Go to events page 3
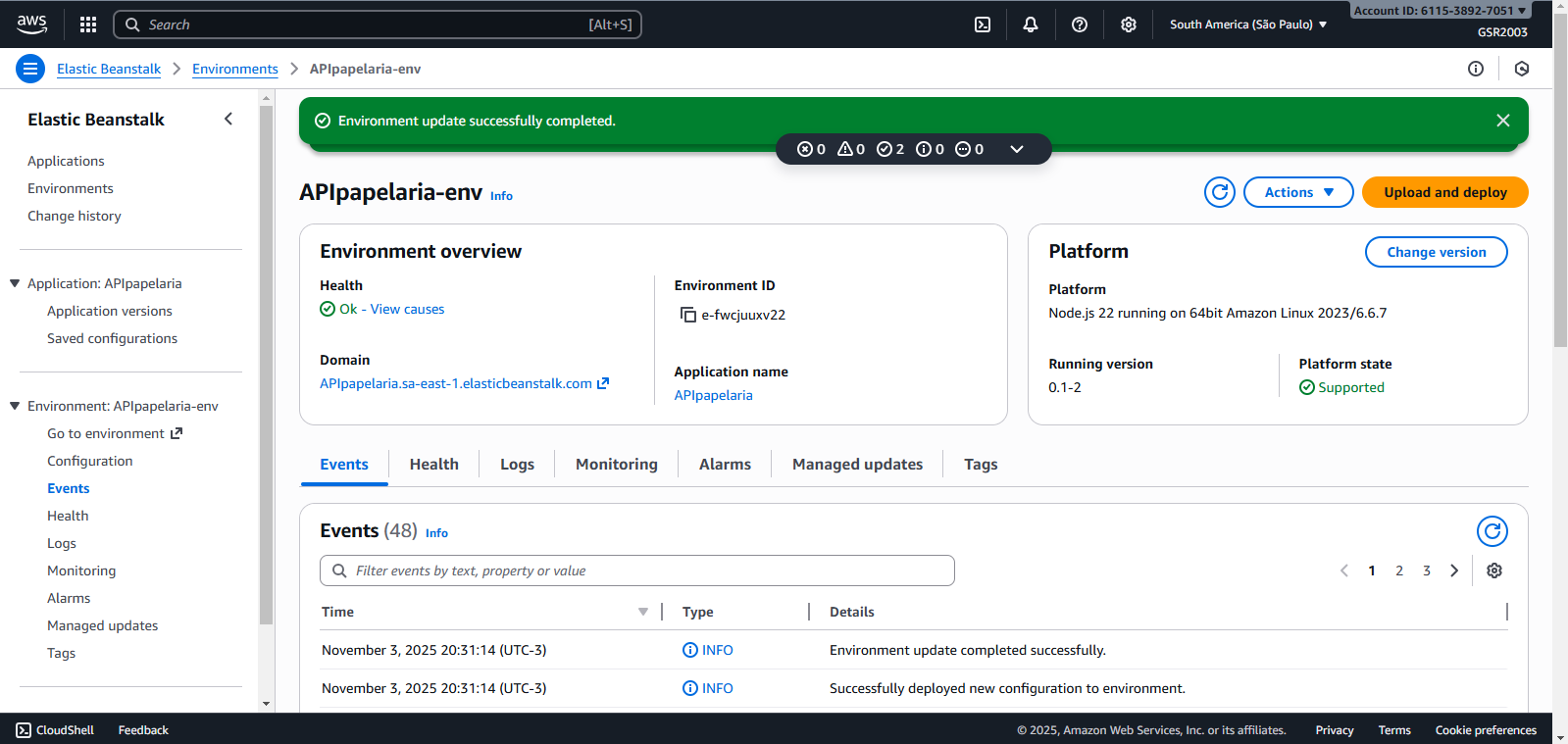The image size is (1568, 744). point(1427,570)
